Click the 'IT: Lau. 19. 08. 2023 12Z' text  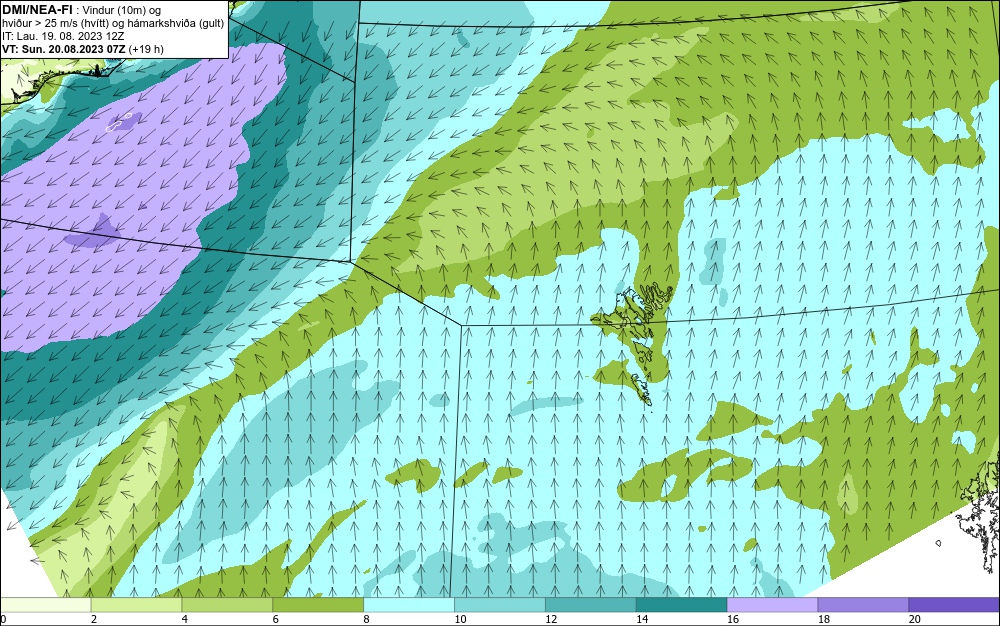pyautogui.click(x=63, y=36)
